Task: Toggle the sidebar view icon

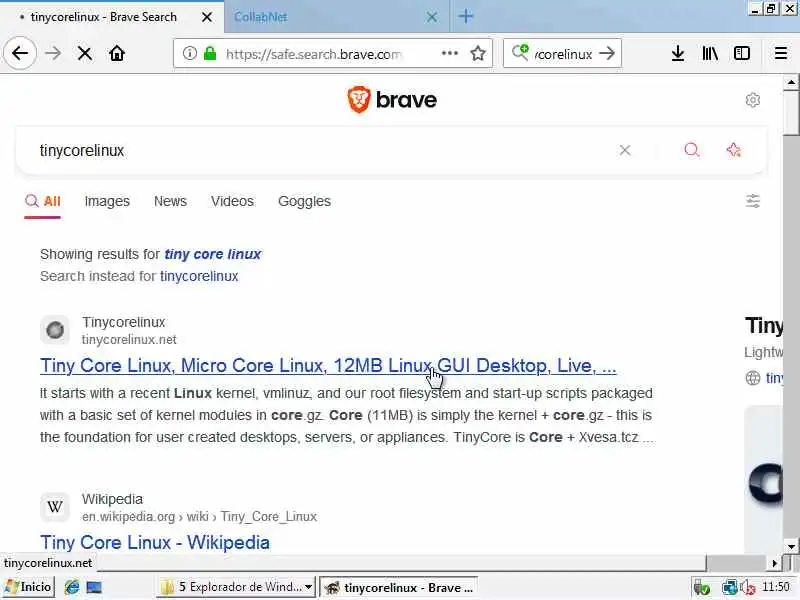Action: 741,53
